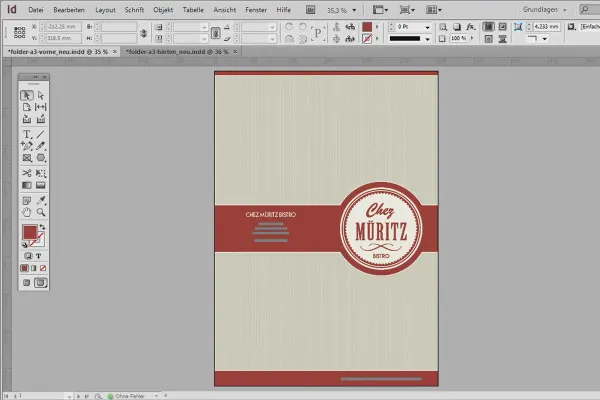Open Adobe Bridge via the Br icon
The height and width of the screenshot is (400, 600).
(x=307, y=9)
